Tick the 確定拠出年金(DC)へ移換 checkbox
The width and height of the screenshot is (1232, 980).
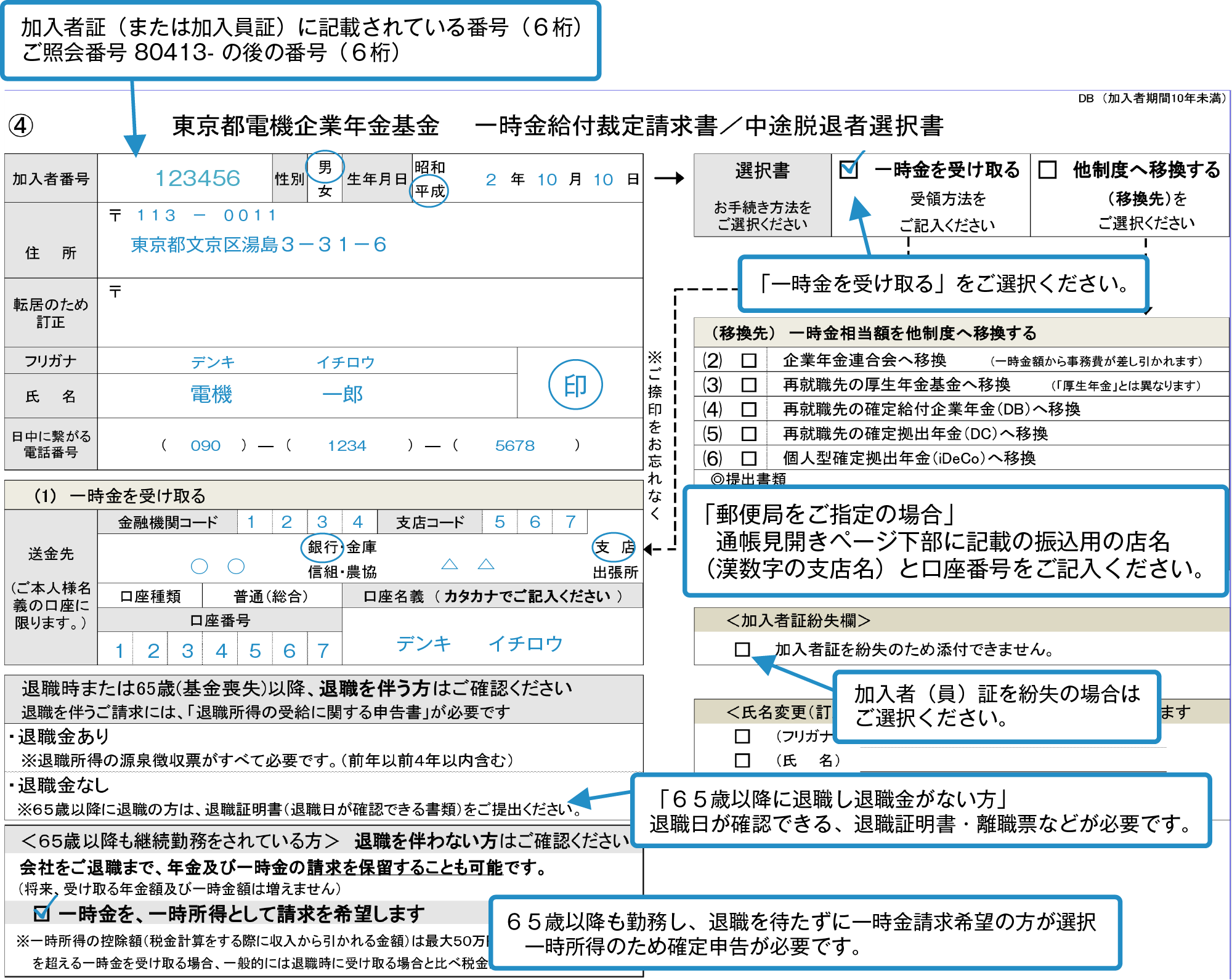coord(748,434)
